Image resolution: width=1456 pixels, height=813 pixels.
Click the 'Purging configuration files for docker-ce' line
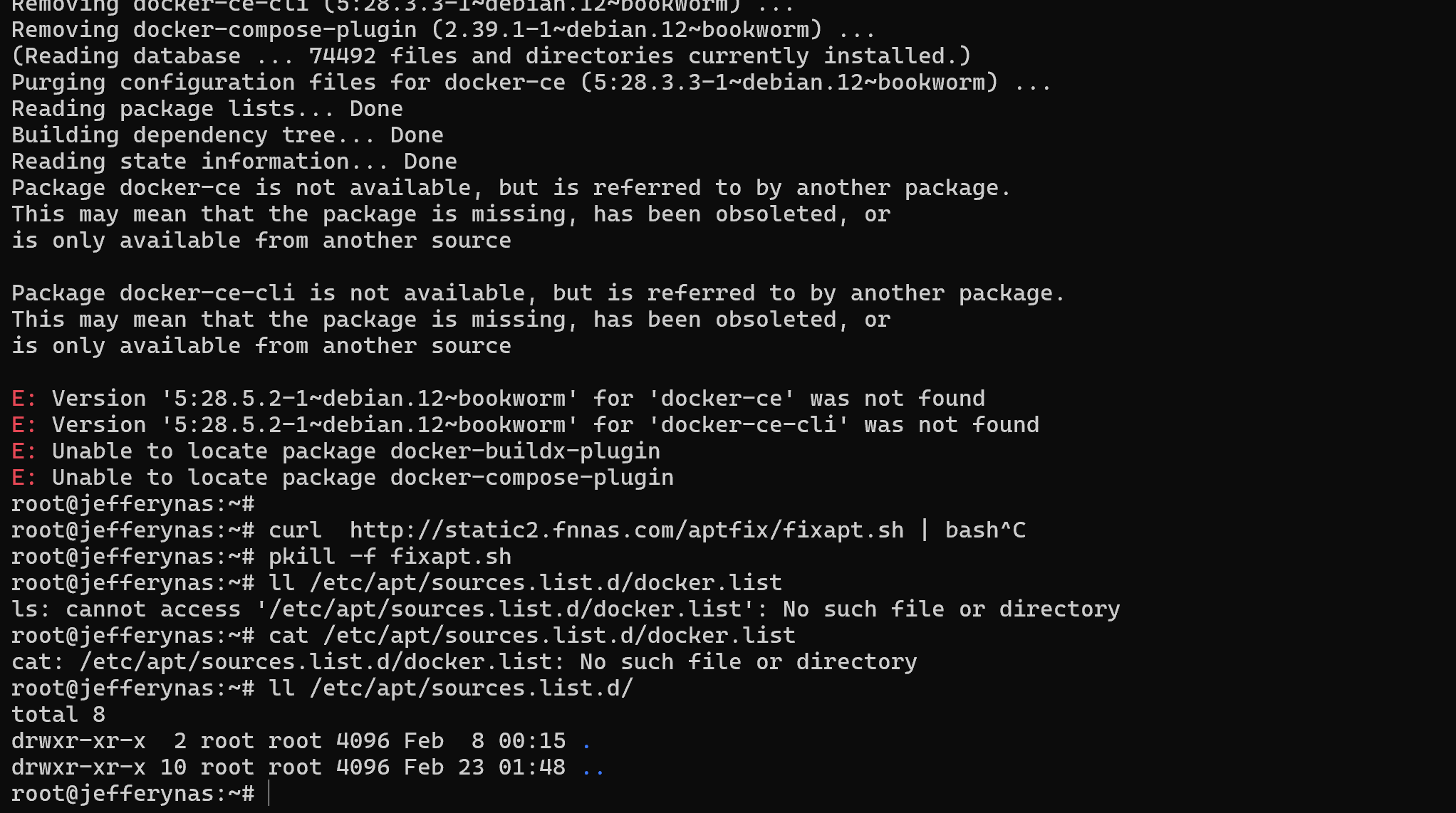pos(531,83)
